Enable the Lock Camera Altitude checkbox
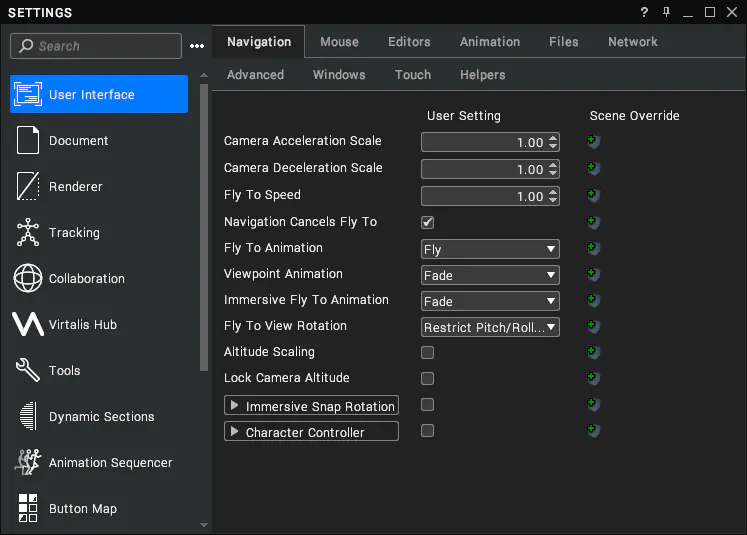Viewport: 747px width, 535px height. click(427, 378)
